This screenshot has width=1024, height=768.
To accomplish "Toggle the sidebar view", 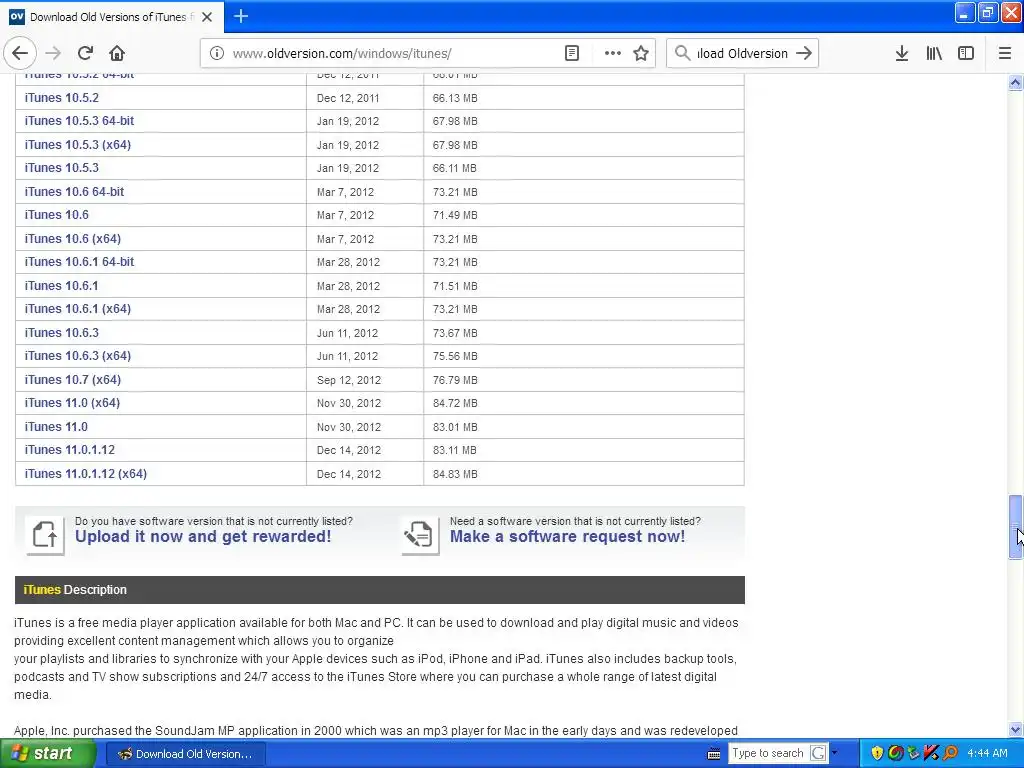I will click(965, 54).
